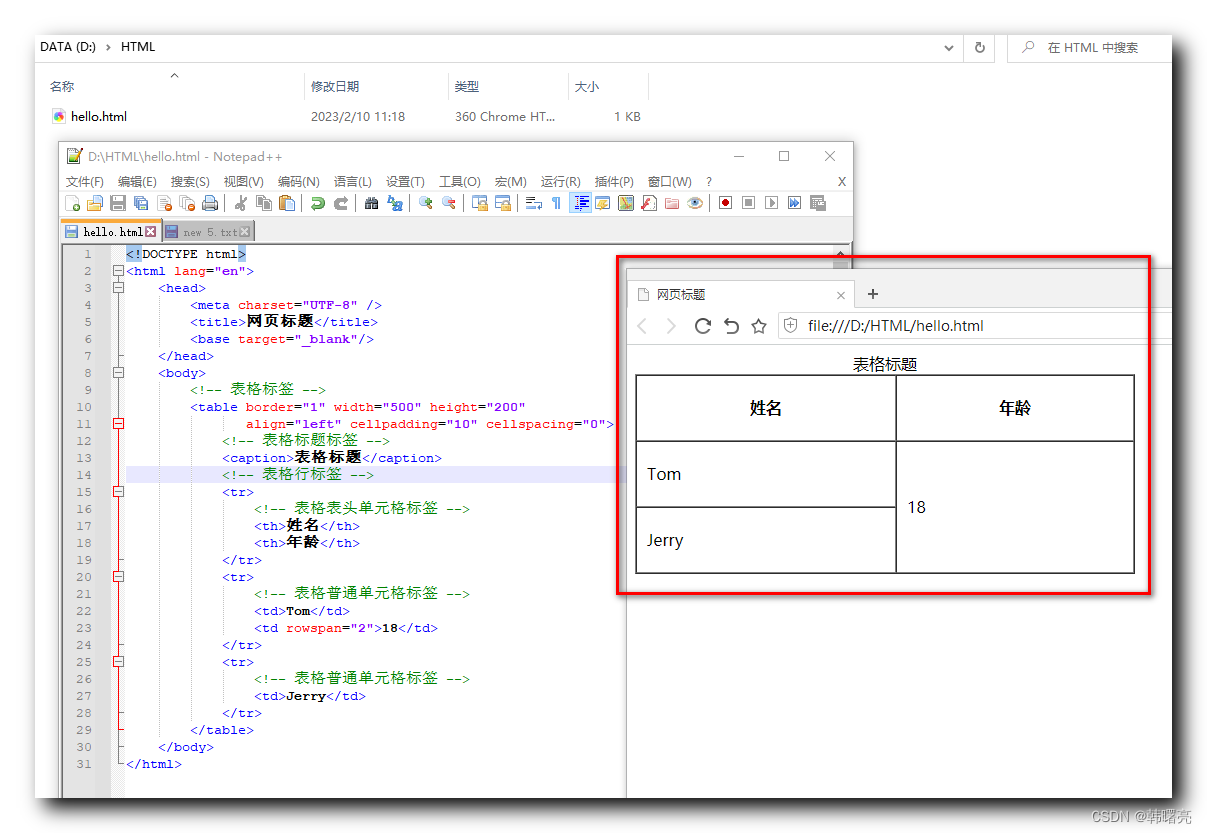
Task: Click the green Undo arrow icon
Action: tap(318, 203)
